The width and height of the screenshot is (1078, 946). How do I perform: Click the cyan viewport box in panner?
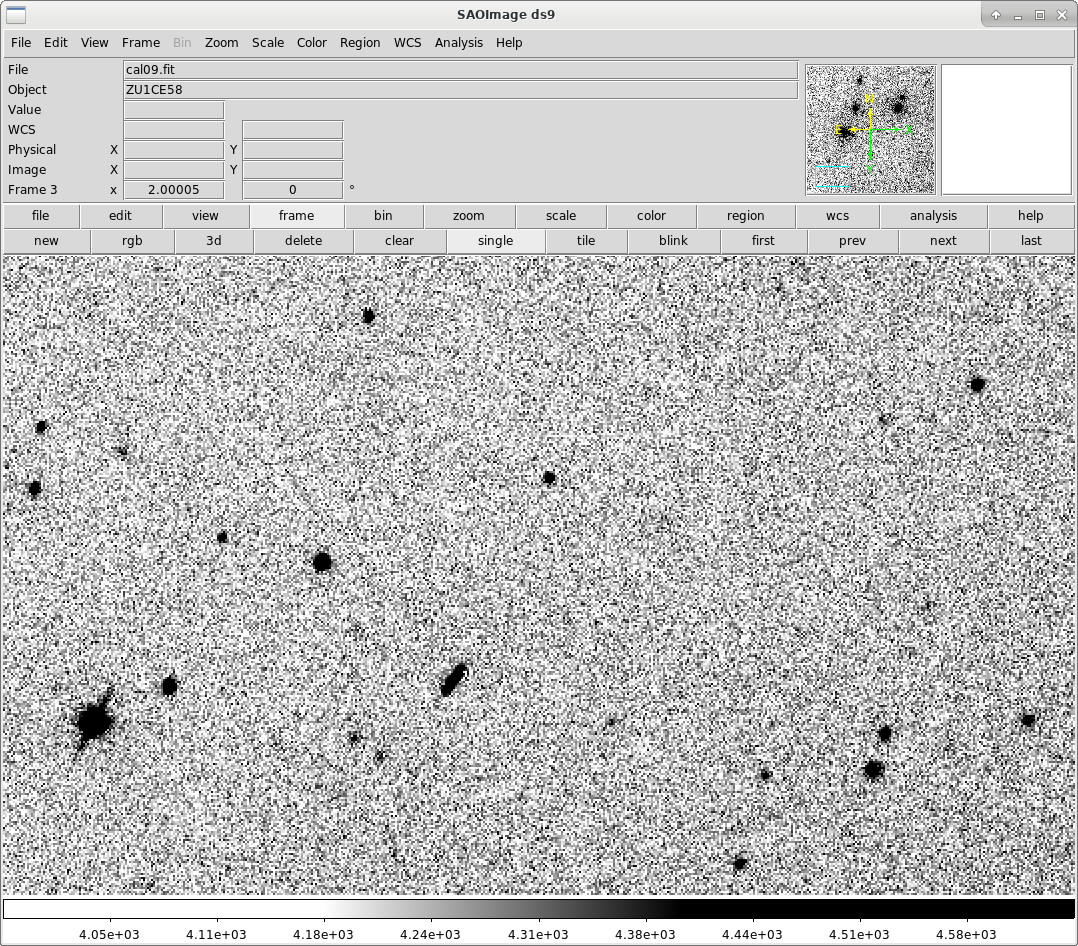coord(833,177)
